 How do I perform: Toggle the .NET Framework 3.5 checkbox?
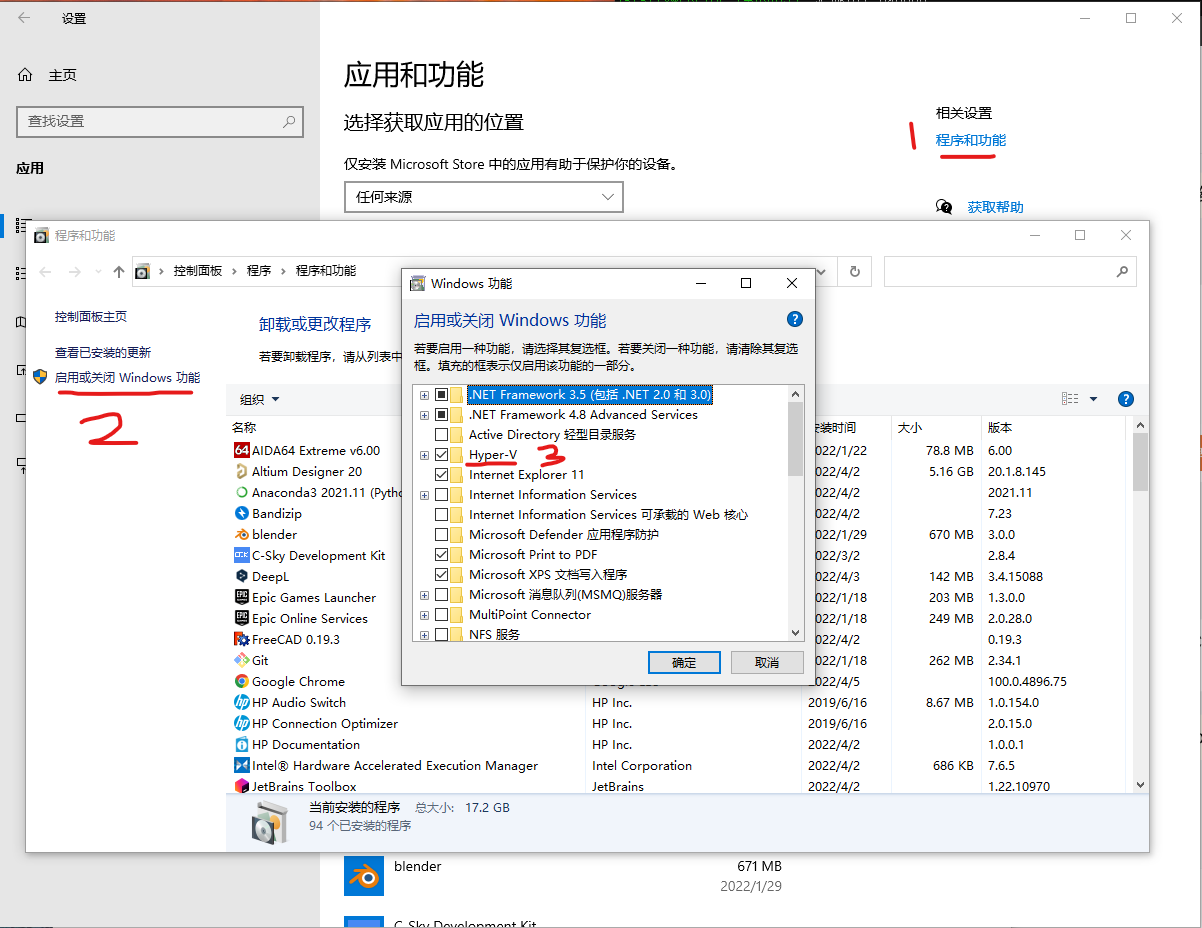coord(442,395)
